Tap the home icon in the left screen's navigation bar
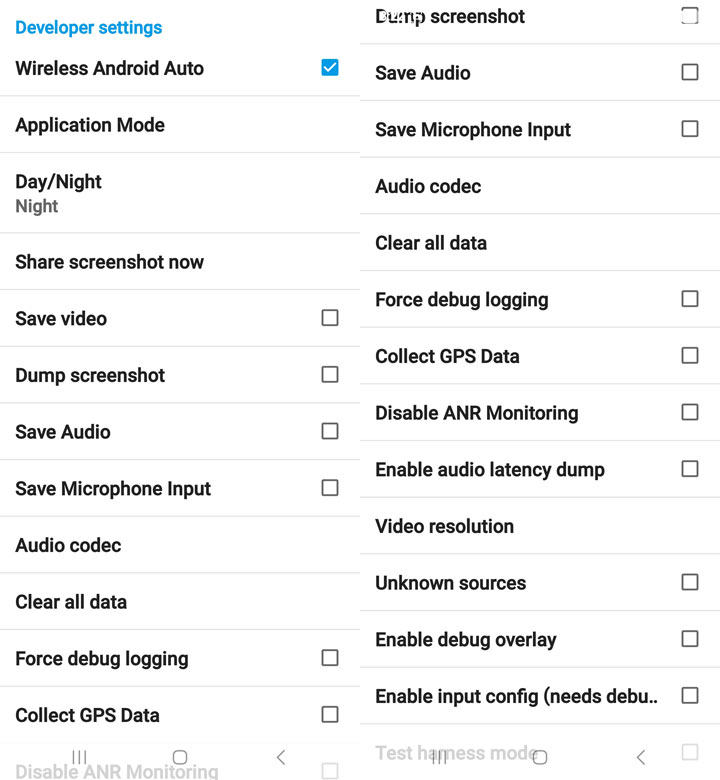 tap(180, 757)
